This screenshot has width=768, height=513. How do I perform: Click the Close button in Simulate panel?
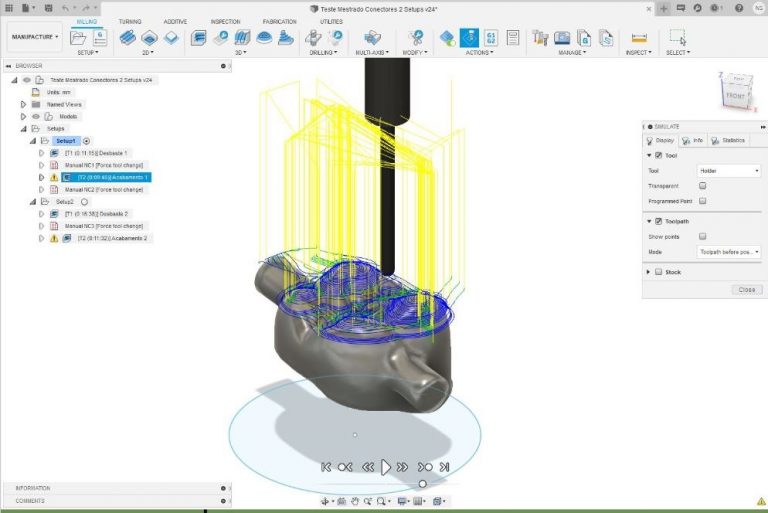[x=745, y=289]
